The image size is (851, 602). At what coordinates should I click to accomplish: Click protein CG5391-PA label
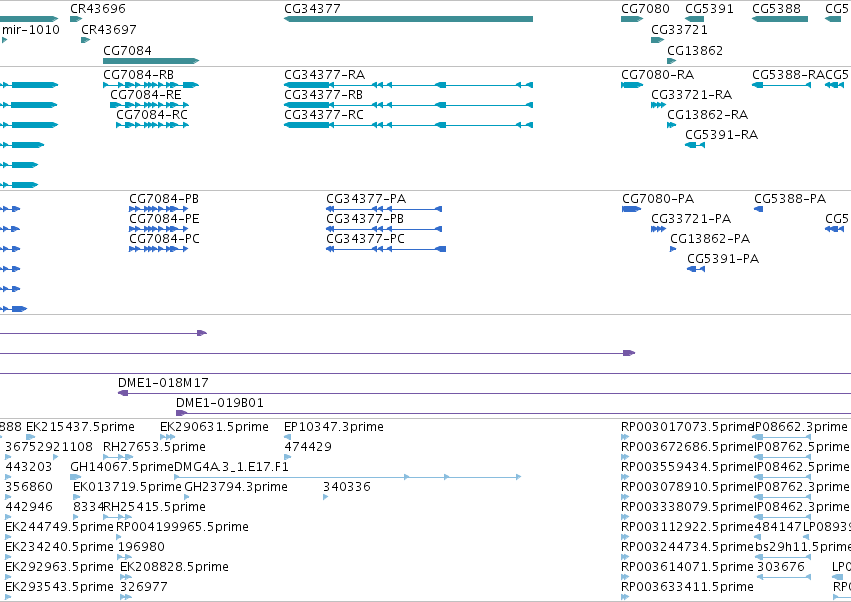[723, 259]
